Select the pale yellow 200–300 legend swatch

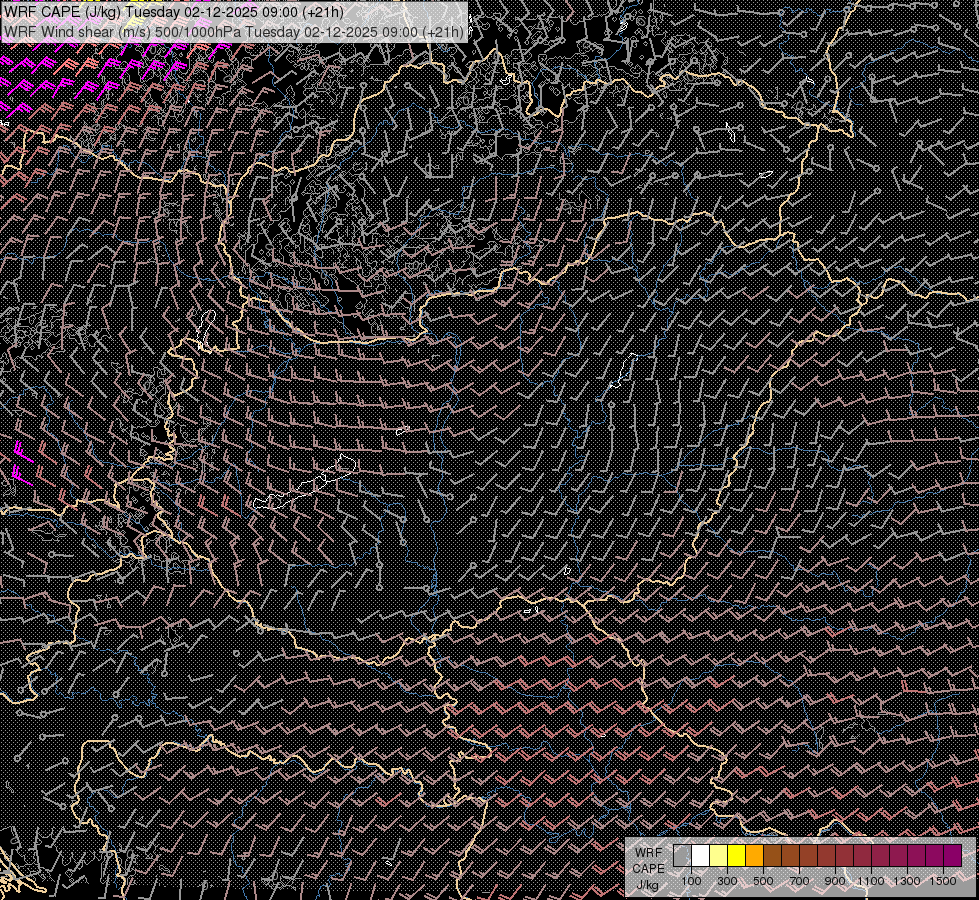click(719, 855)
